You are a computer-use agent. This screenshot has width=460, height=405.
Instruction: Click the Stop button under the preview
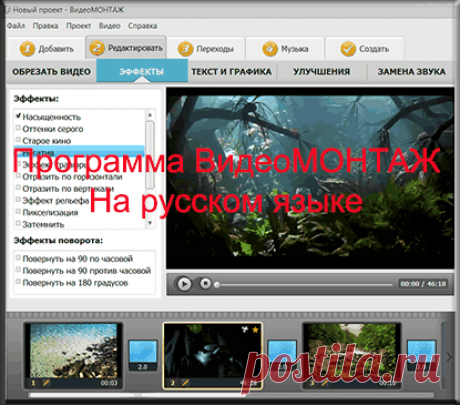point(206,284)
